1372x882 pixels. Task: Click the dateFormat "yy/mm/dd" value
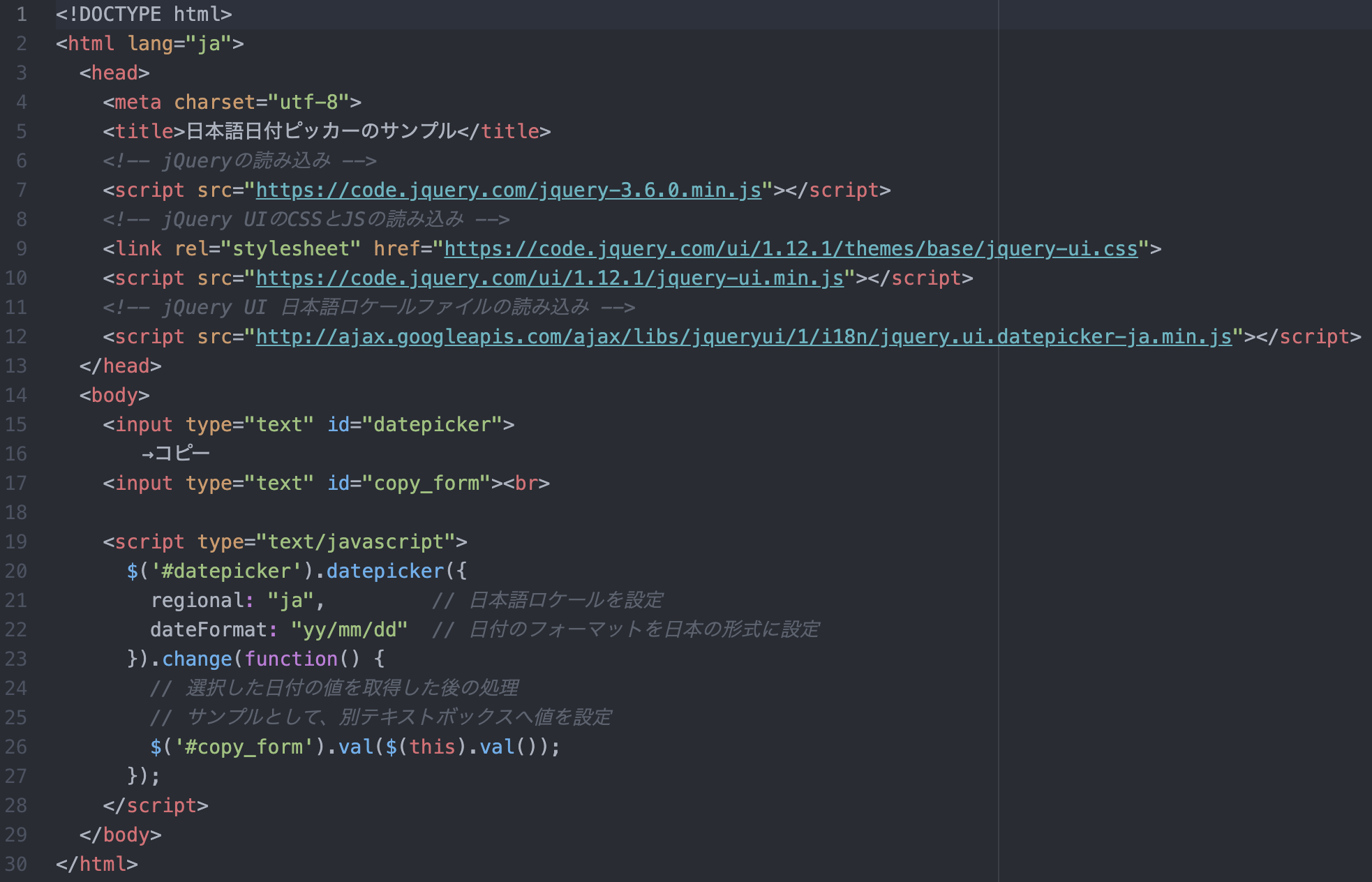point(349,629)
